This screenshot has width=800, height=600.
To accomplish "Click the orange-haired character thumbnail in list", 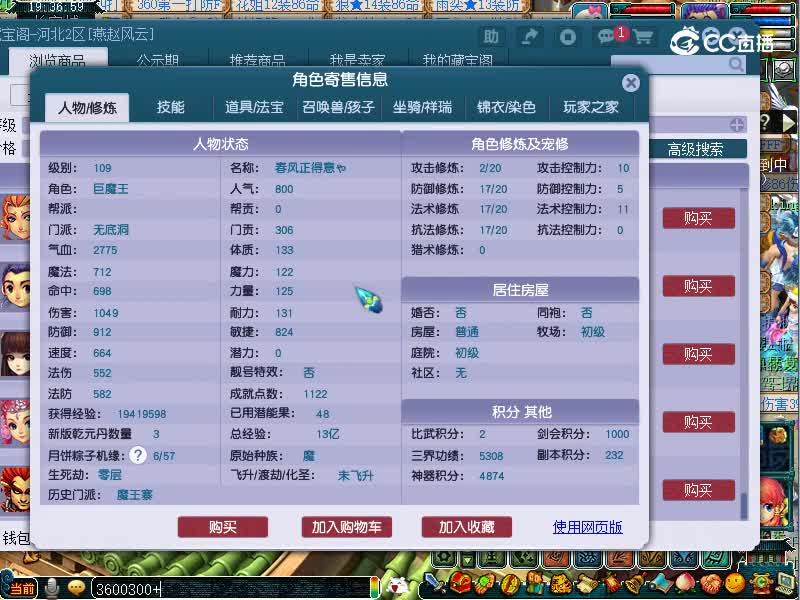I will 14,218.
